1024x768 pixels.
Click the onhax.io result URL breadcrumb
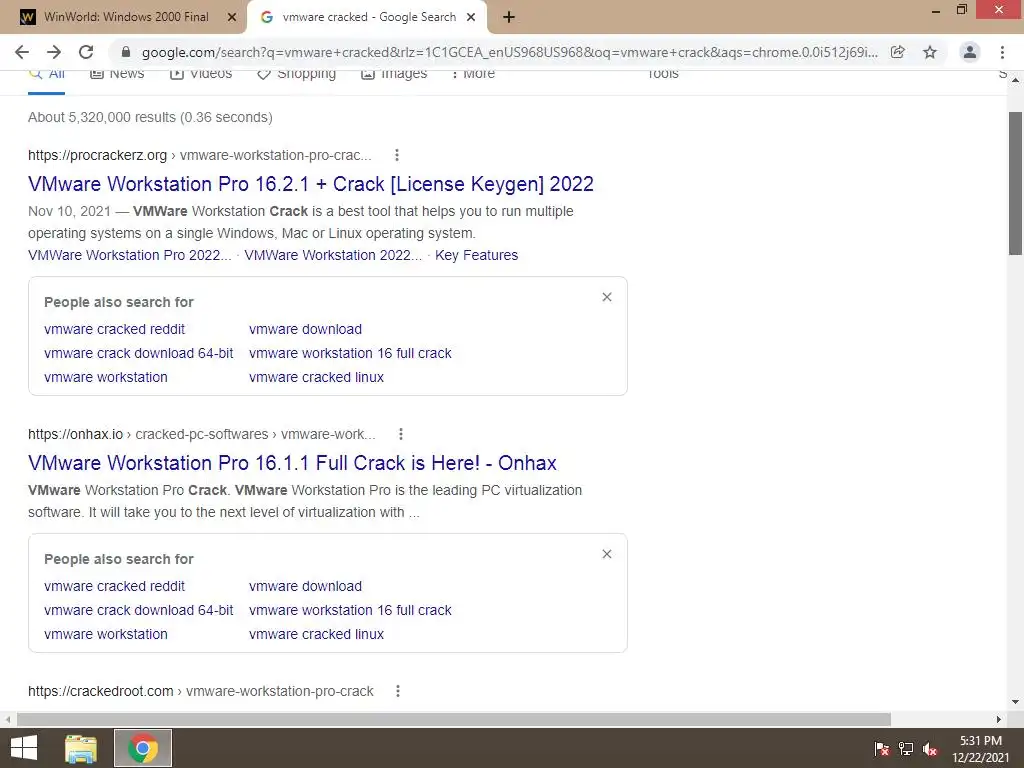[x=202, y=434]
